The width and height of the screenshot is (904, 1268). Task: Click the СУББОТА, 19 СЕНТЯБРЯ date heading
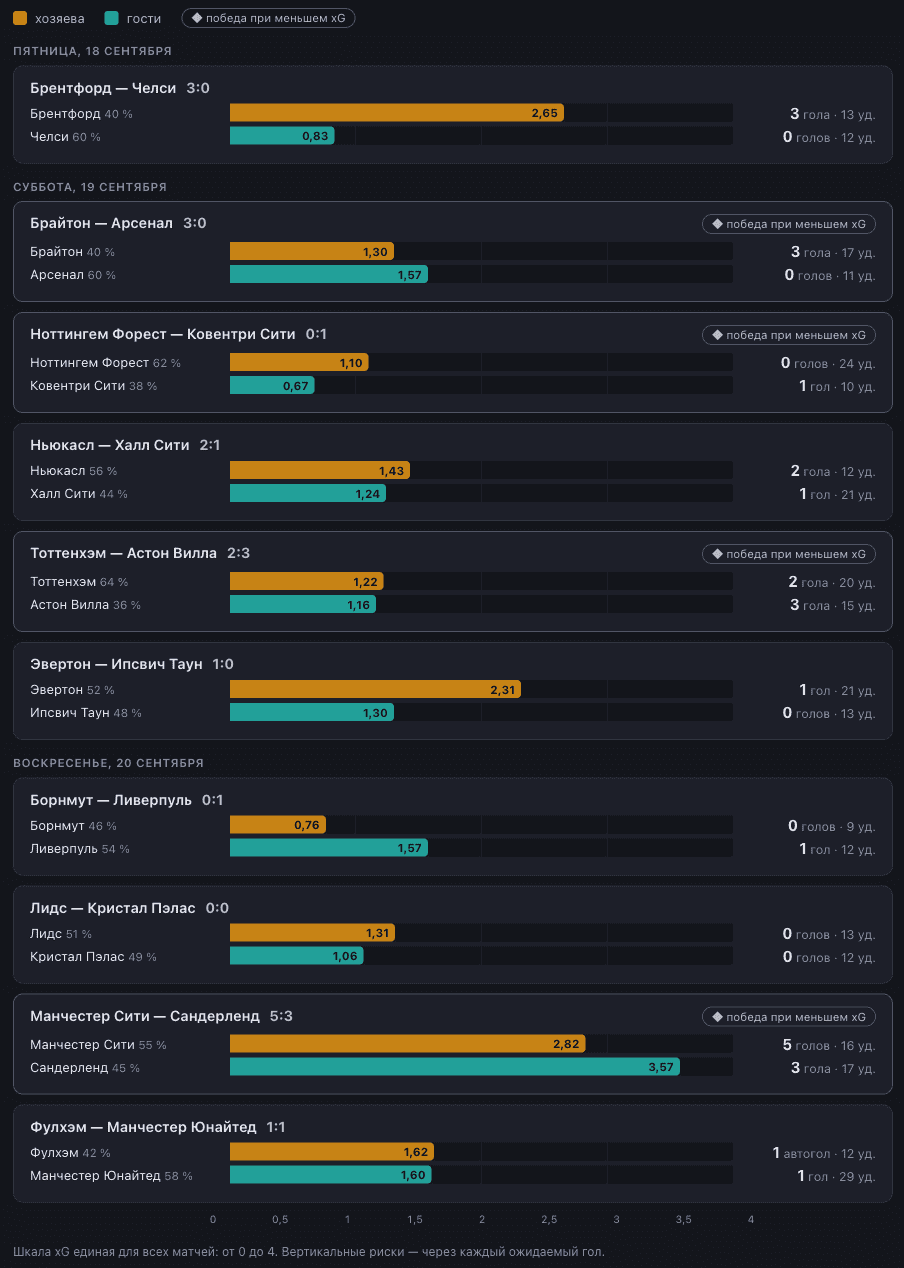(x=90, y=187)
